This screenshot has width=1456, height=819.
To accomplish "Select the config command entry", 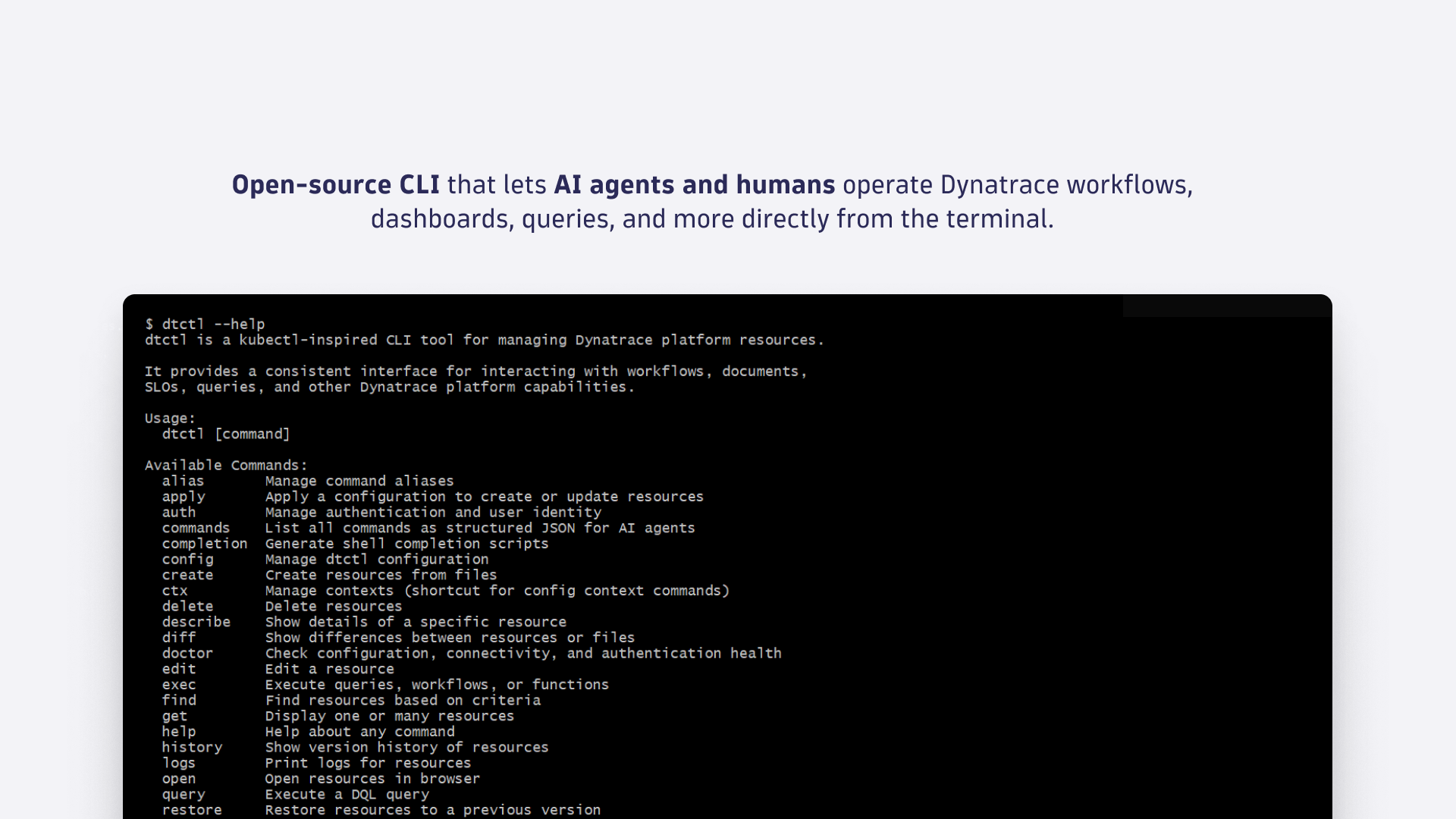I will point(187,559).
